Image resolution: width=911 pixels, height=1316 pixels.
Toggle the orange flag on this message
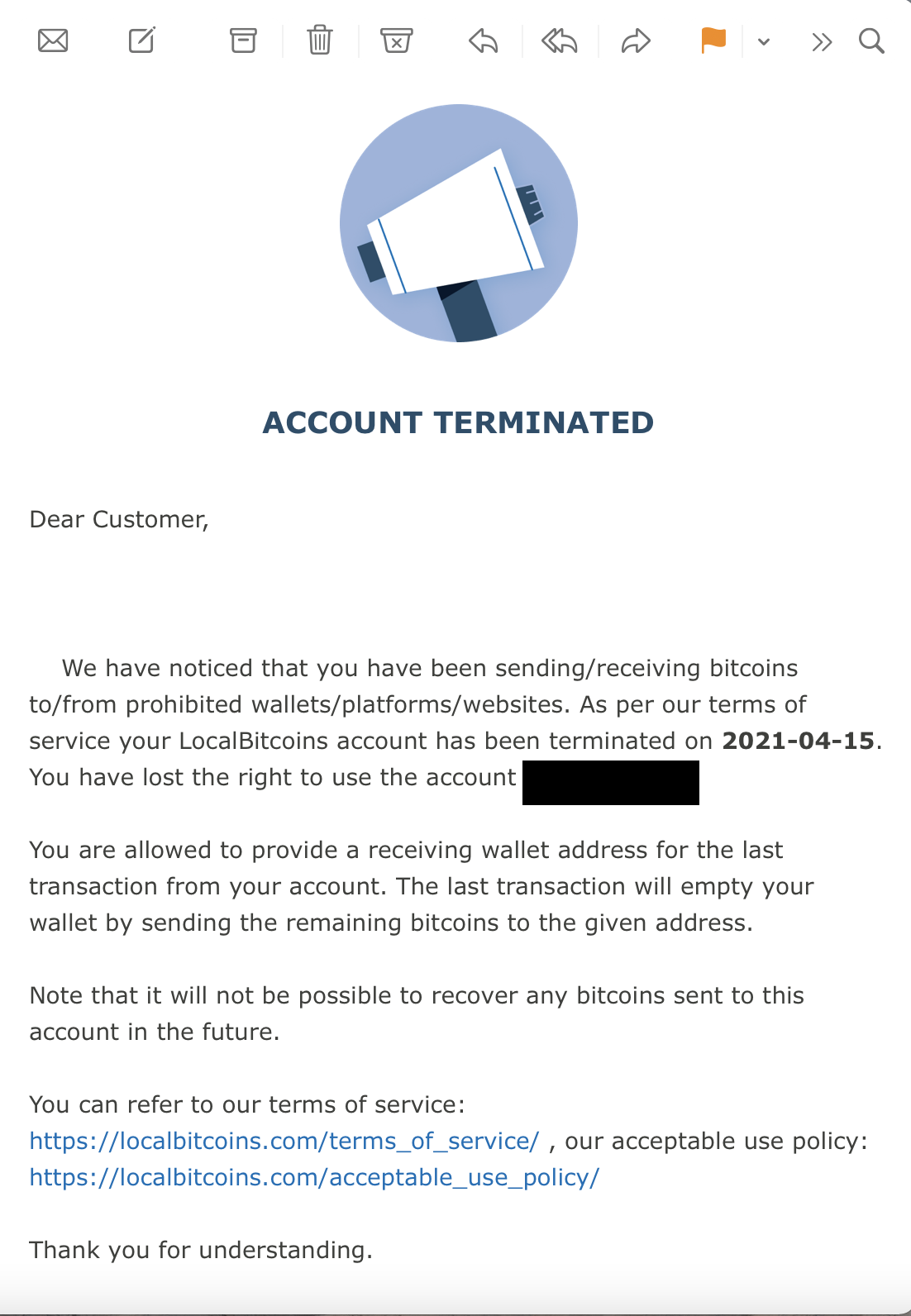tap(713, 41)
